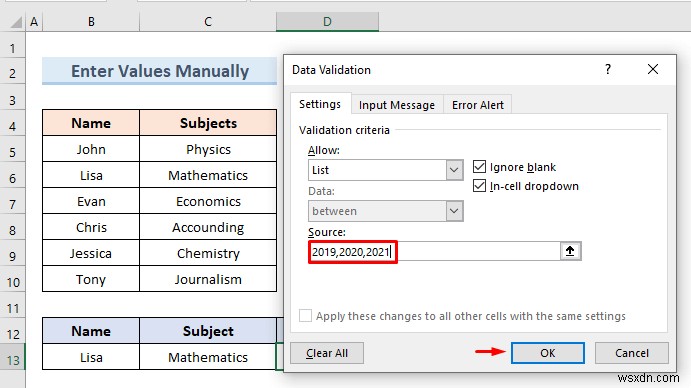This screenshot has width=691, height=388.
Task: Select Lisa cell in row 6
Action: pyautogui.click(x=91, y=175)
